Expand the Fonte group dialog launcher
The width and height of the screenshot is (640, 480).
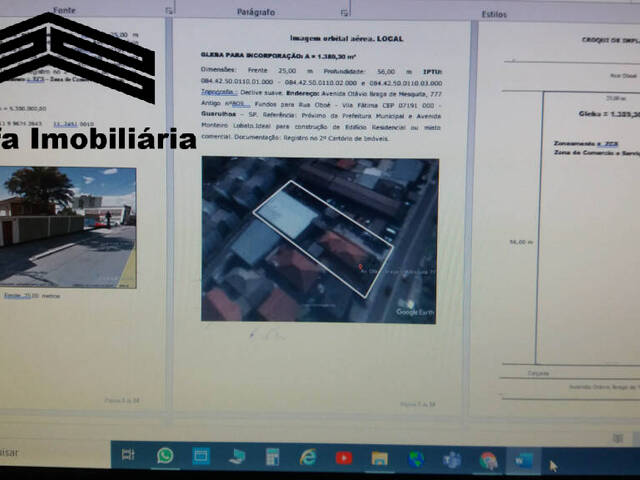(x=165, y=10)
